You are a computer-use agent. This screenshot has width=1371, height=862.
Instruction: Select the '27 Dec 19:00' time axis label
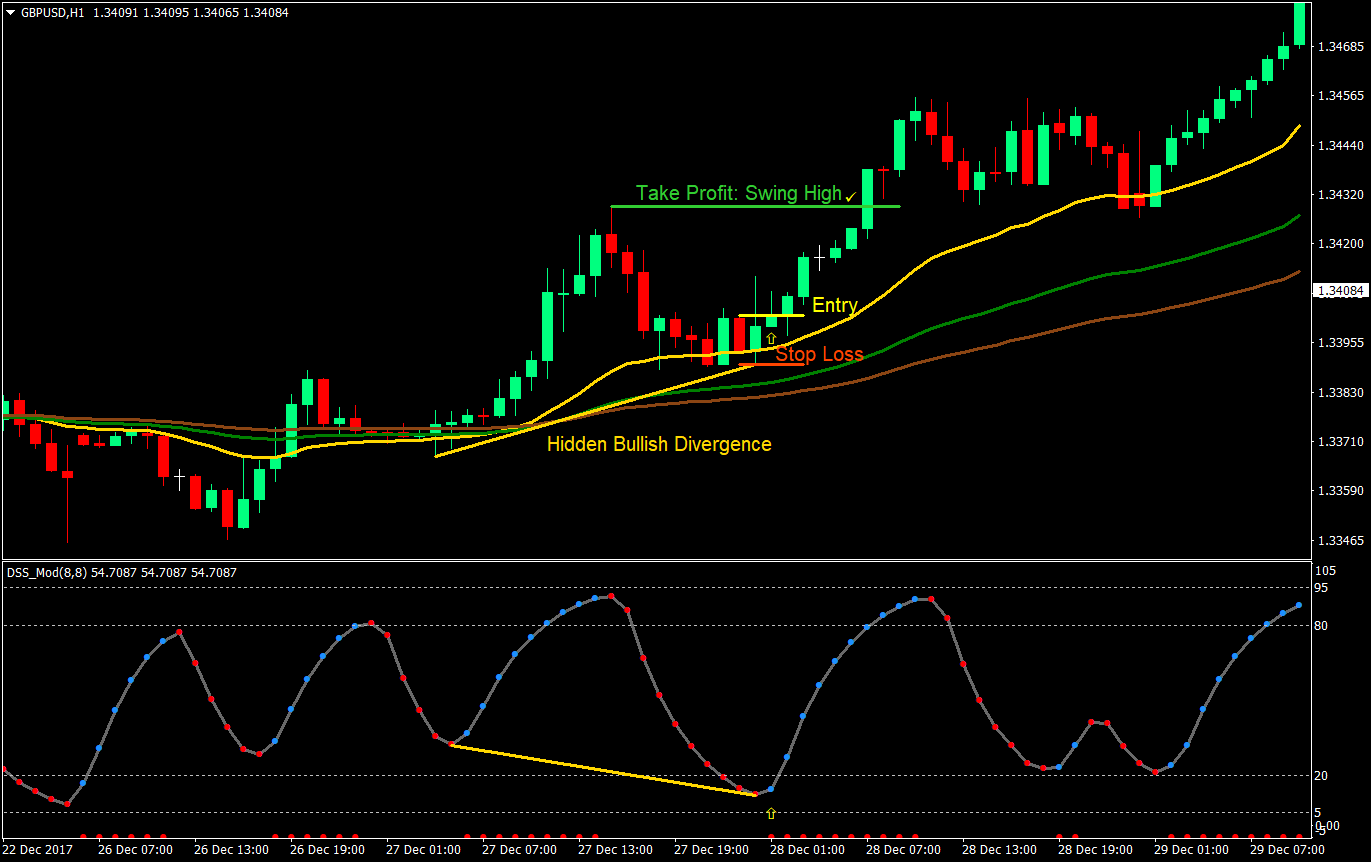click(x=712, y=850)
